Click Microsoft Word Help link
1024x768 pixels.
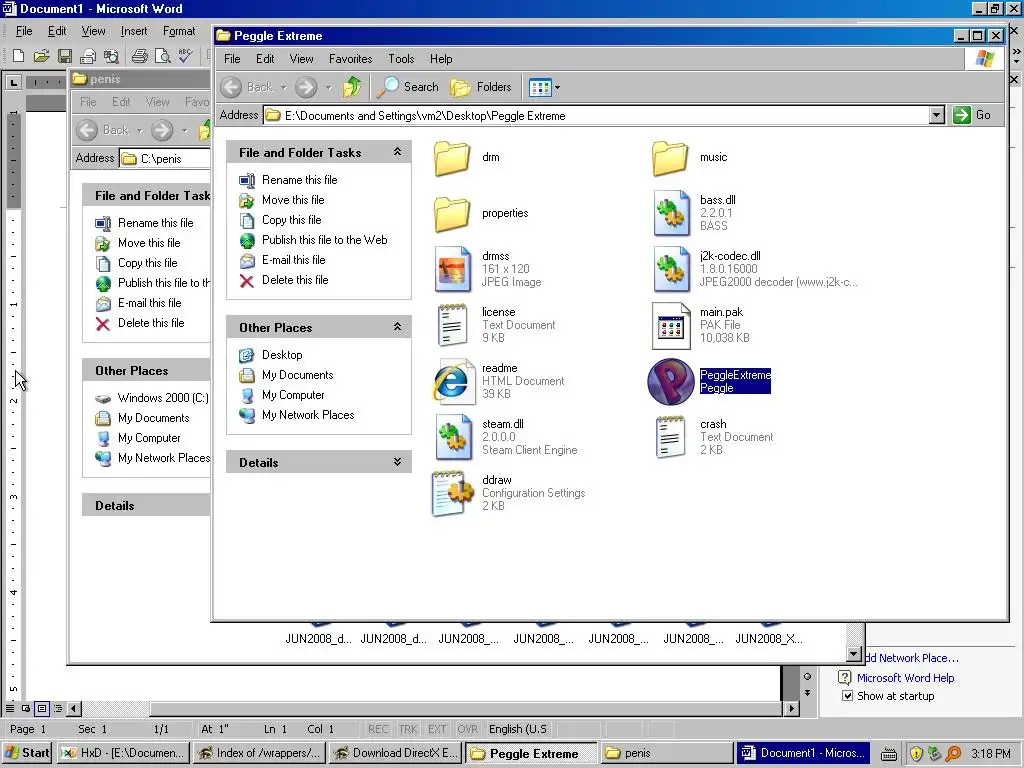tap(905, 678)
